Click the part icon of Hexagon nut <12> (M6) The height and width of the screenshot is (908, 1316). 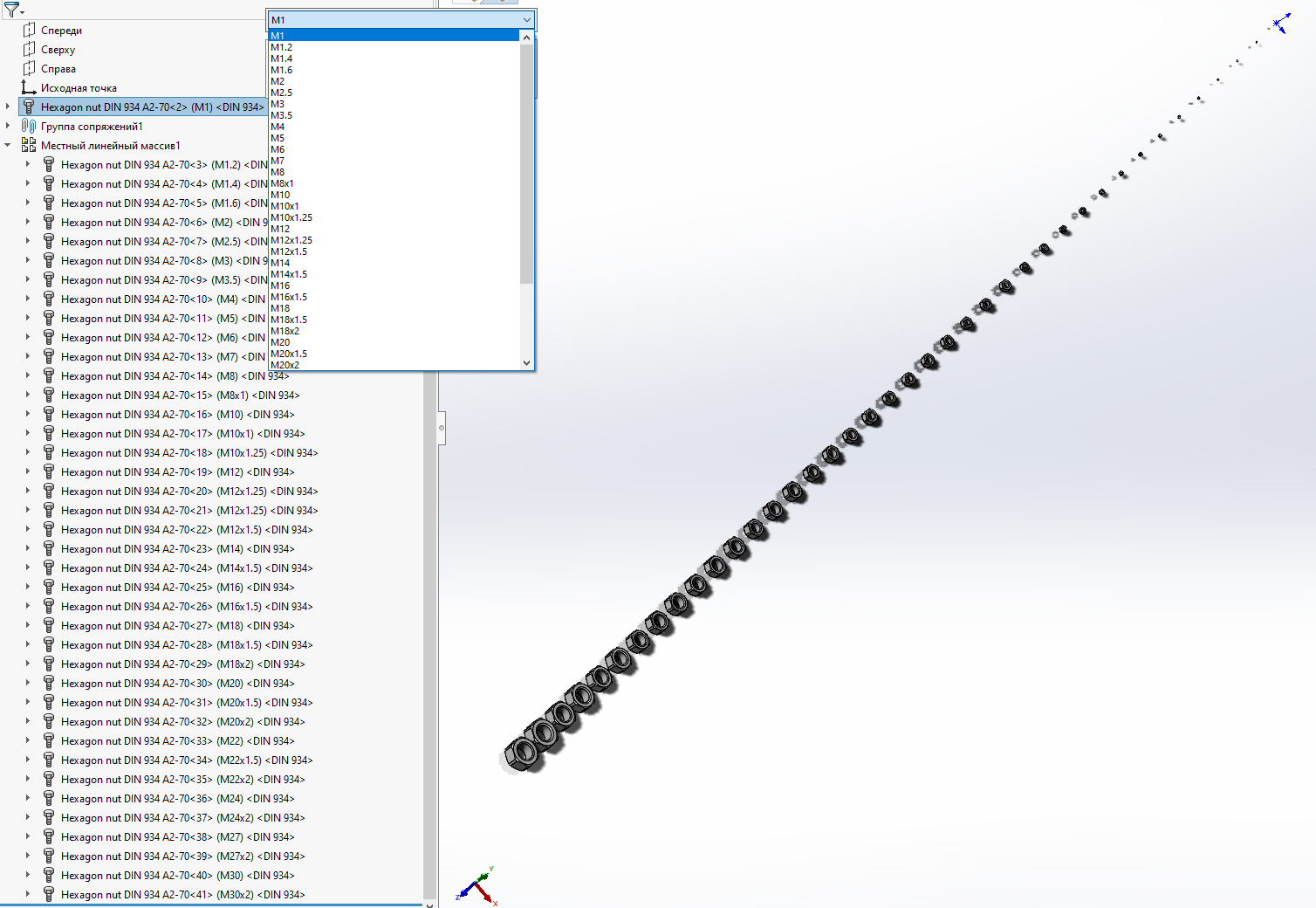[x=49, y=337]
